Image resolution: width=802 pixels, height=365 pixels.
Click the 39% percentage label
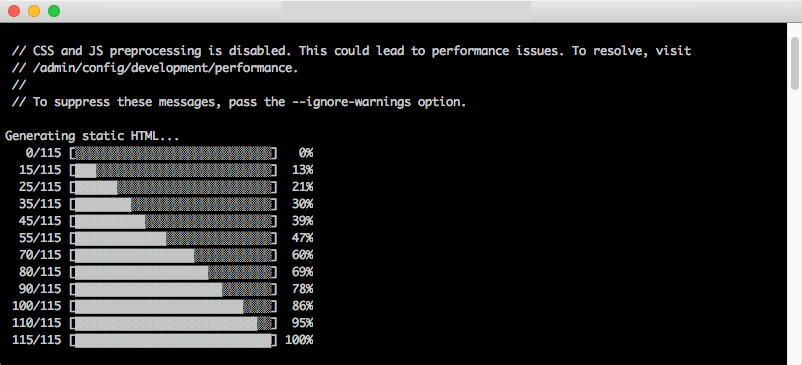pyautogui.click(x=302, y=221)
